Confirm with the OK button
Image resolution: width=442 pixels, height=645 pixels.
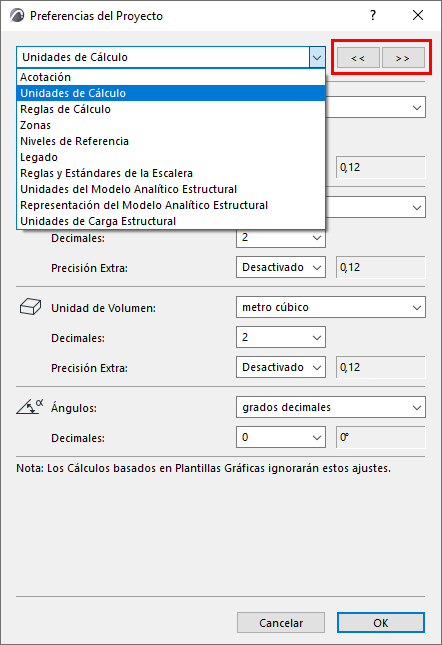coord(381,623)
